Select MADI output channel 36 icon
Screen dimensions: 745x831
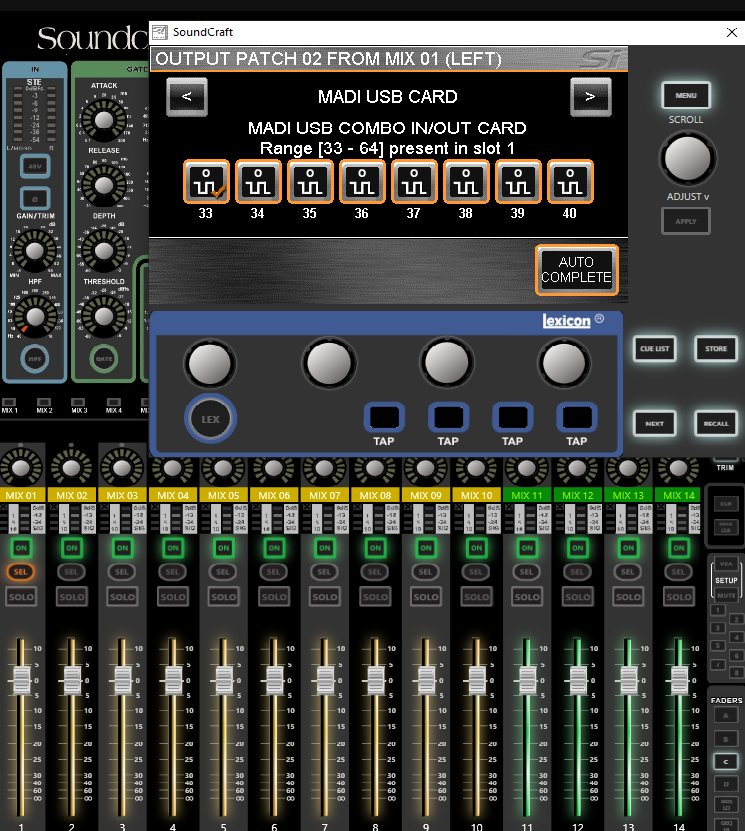(x=362, y=182)
